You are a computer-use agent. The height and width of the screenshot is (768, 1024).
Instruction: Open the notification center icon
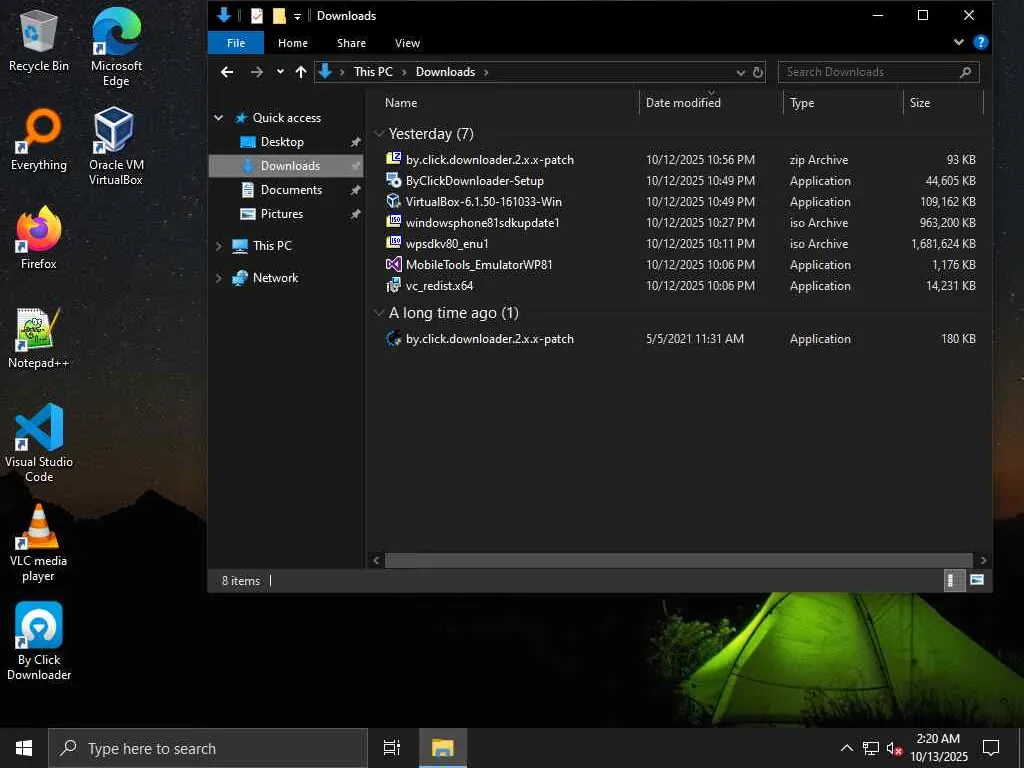pos(991,748)
